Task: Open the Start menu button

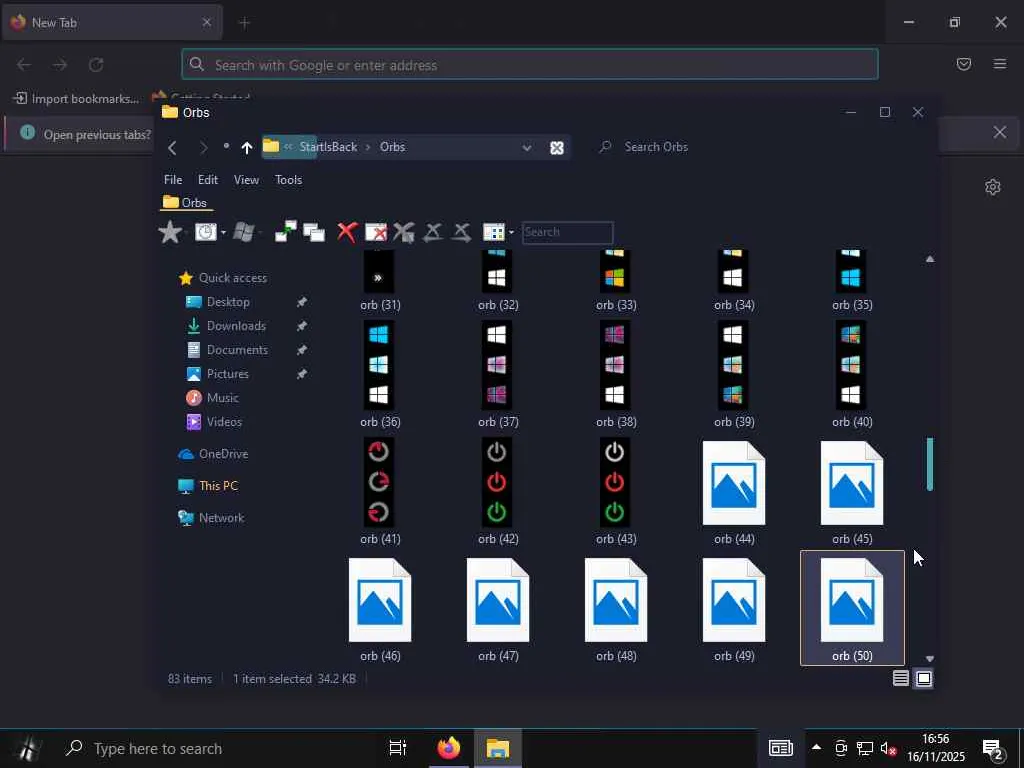Action: pos(27,748)
